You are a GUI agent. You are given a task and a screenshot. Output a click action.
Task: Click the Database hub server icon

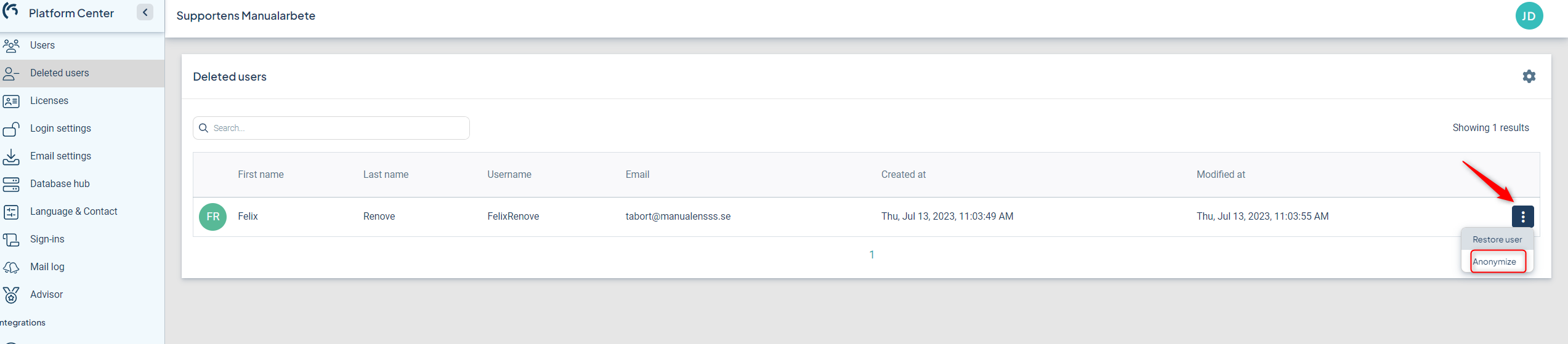(x=11, y=184)
